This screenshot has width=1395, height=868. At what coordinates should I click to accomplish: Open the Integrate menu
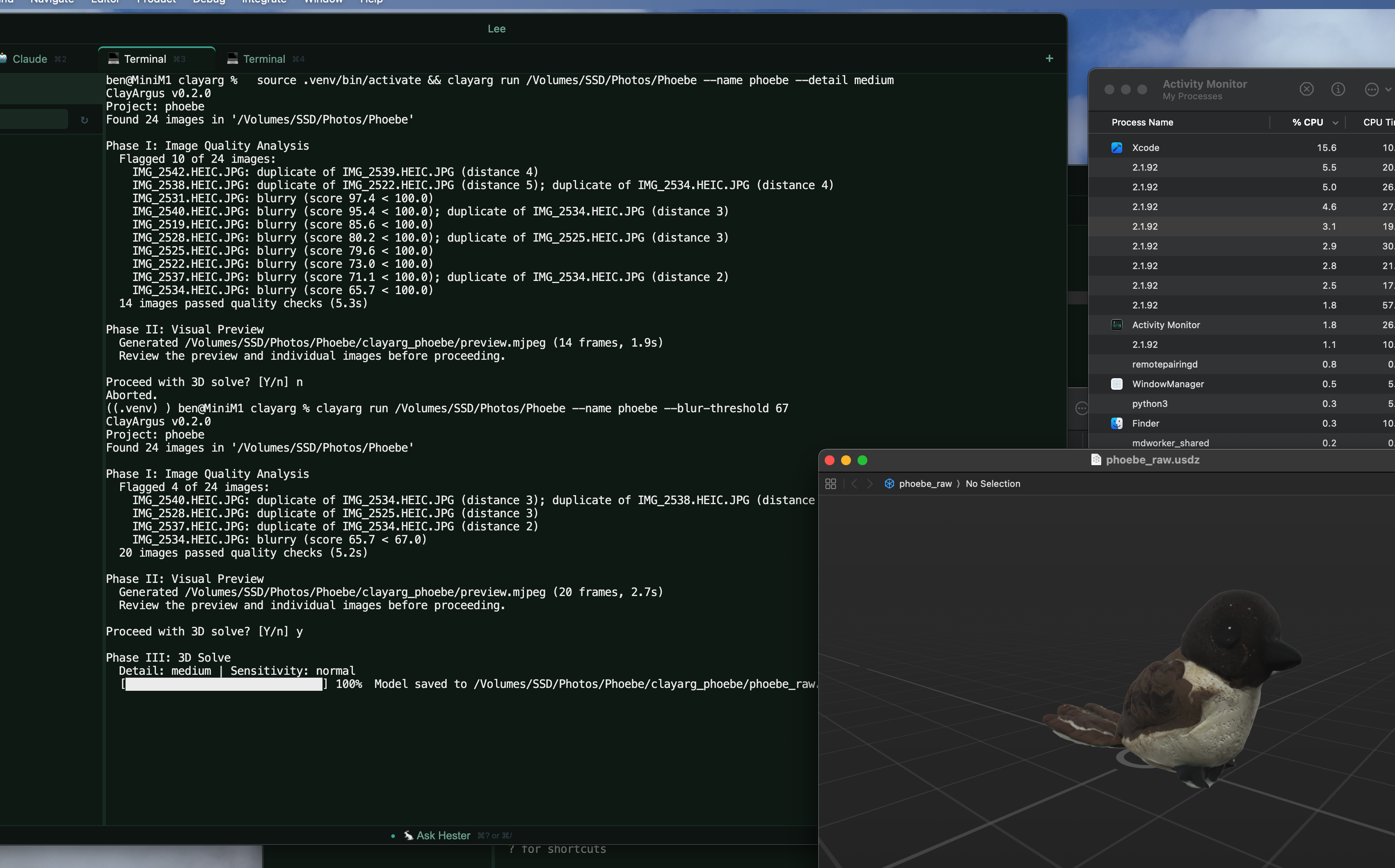click(x=263, y=2)
